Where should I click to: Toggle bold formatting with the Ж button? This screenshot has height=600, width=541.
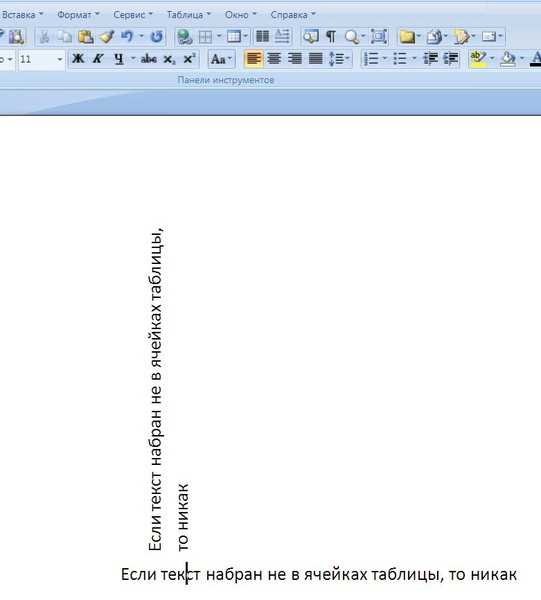(x=78, y=59)
